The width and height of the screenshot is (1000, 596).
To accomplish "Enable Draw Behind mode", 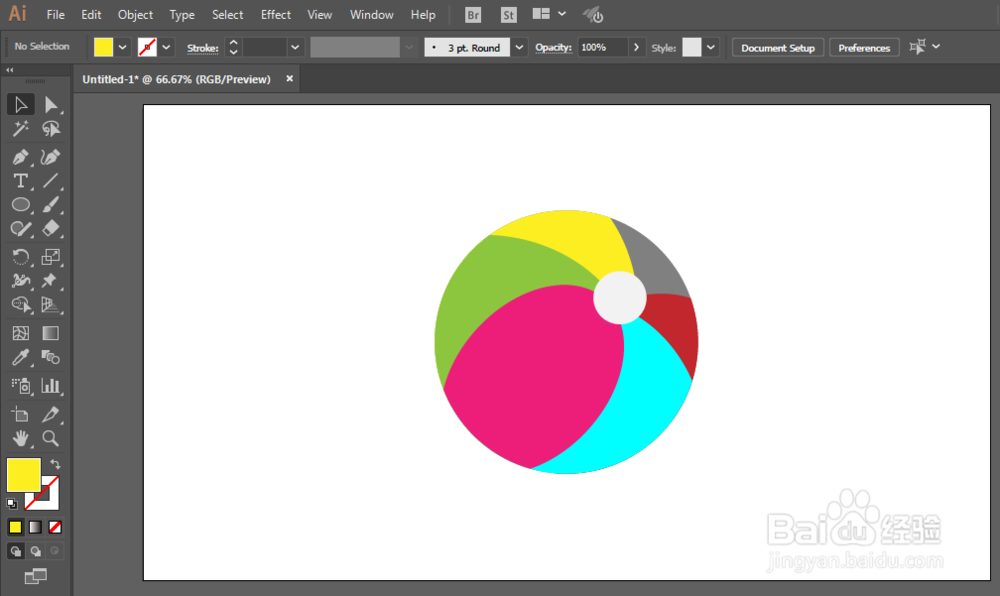I will [35, 551].
